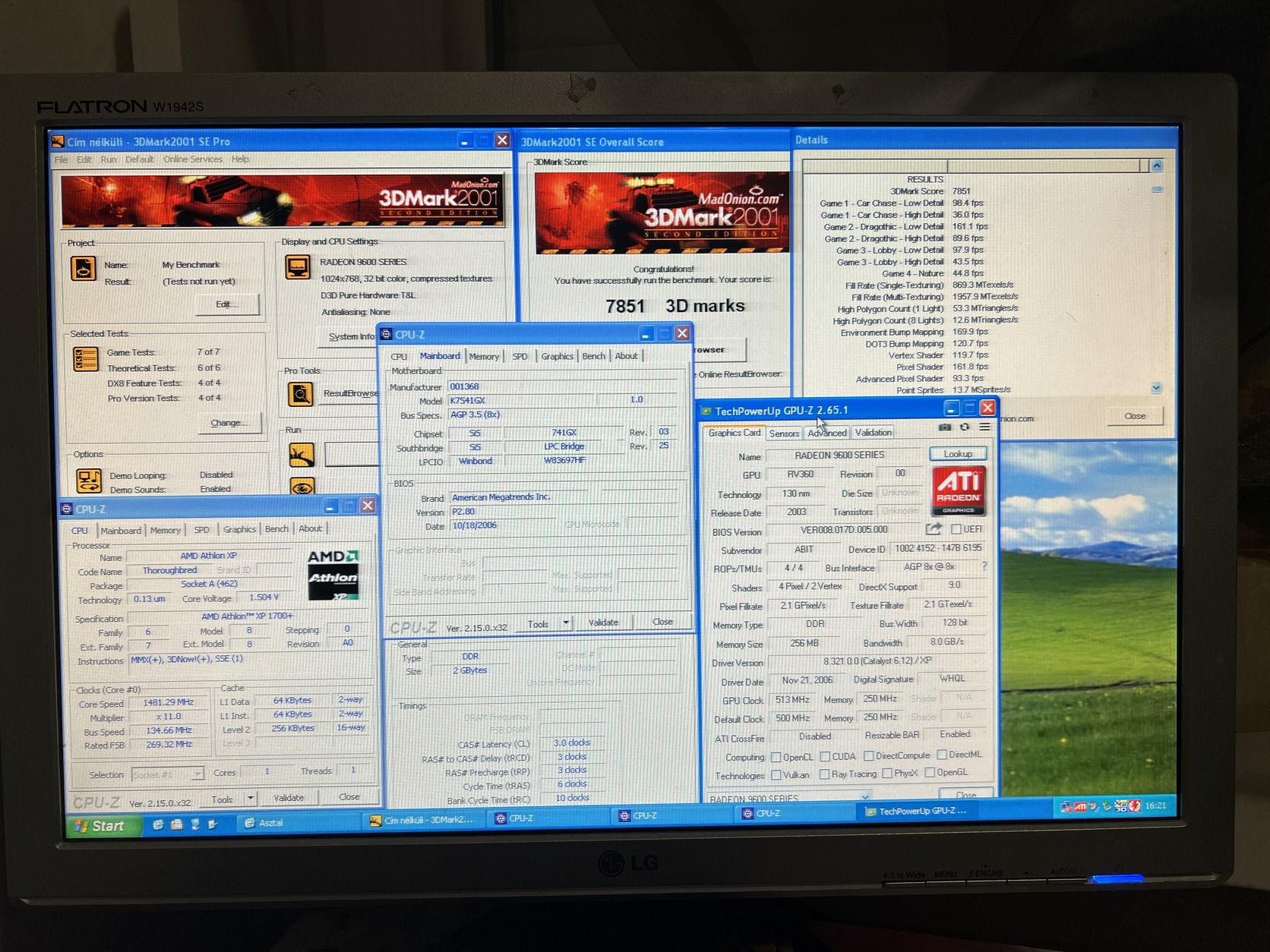Click the system tray clock showing 16:21
The image size is (1270, 952).
click(1155, 805)
